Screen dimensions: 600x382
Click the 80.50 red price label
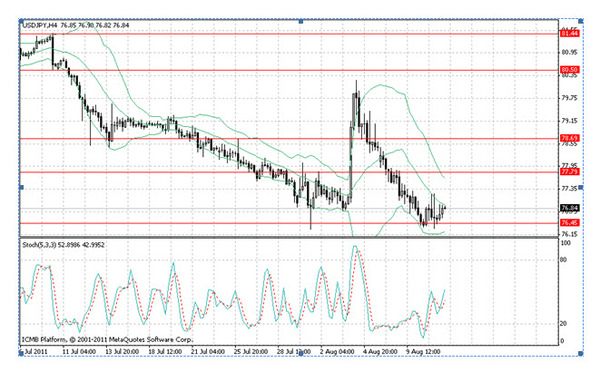click(x=570, y=70)
